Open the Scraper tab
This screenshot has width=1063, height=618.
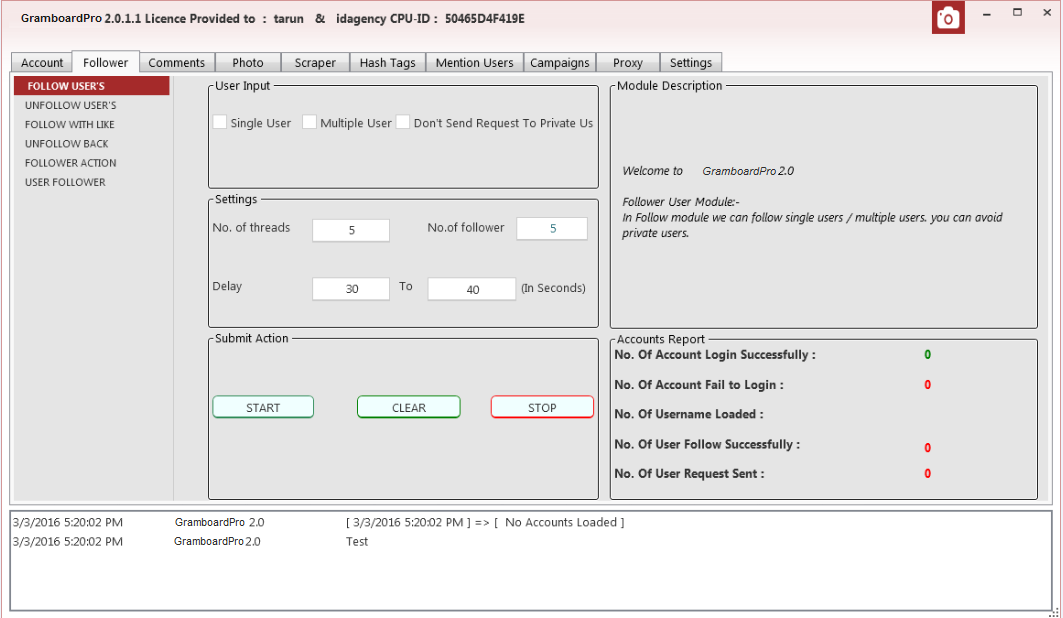click(315, 62)
